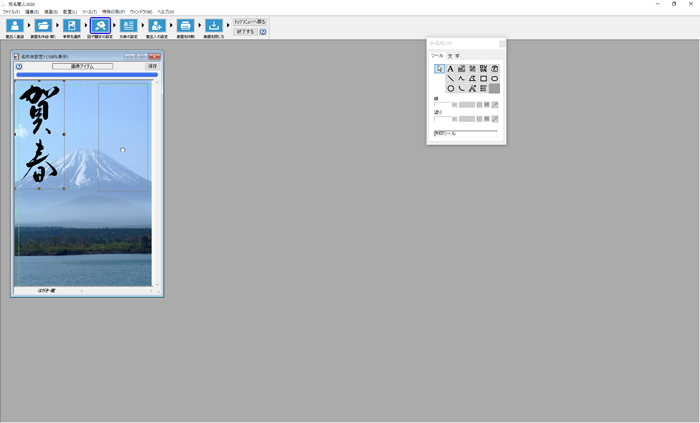
Task: Open the fill style dropdown
Action: pyautogui.click(x=454, y=119)
